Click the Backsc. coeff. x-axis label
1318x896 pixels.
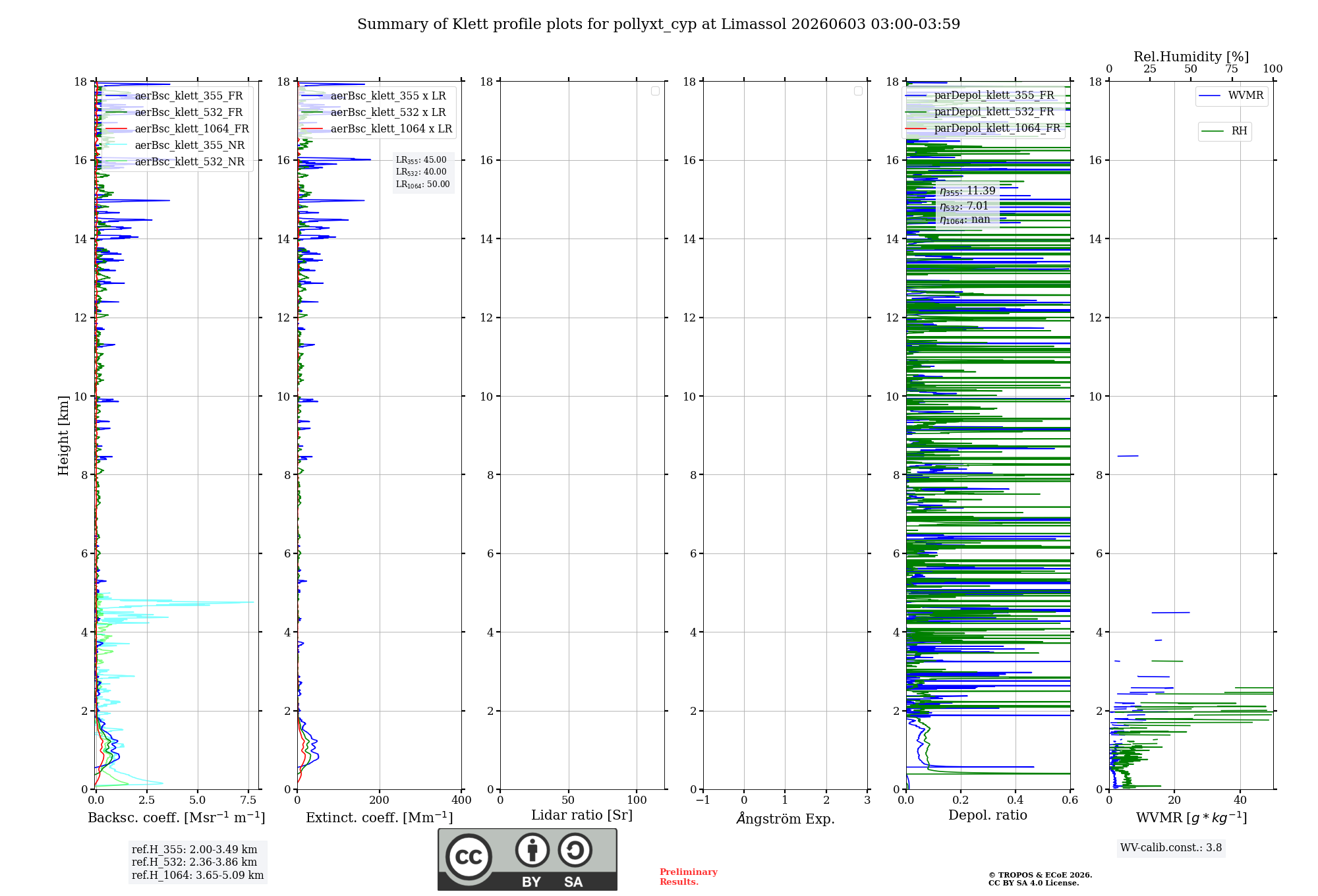coord(177,818)
